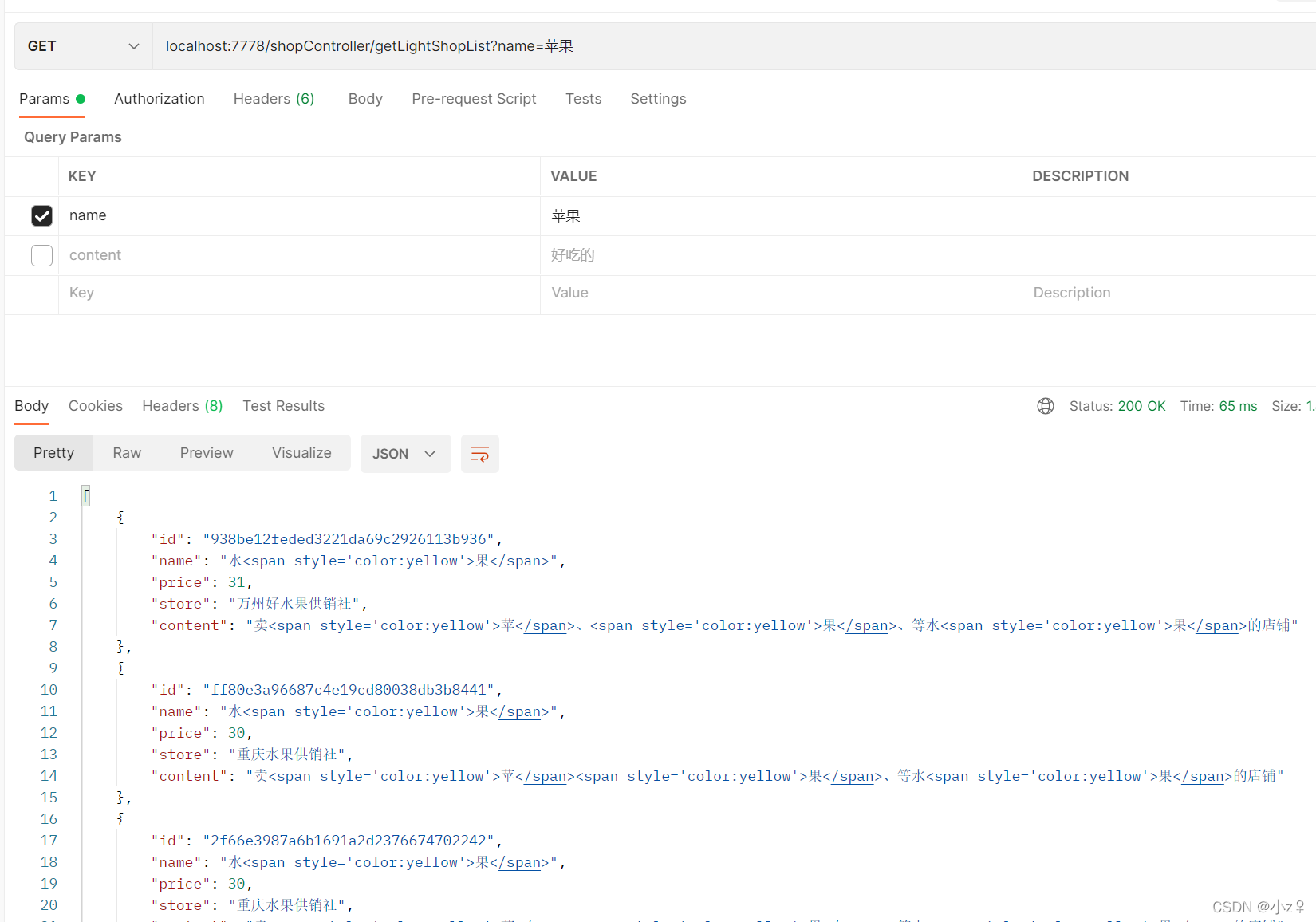Click the id ff80e3a96687c4e19cd80038db3b8441 line

[327, 690]
